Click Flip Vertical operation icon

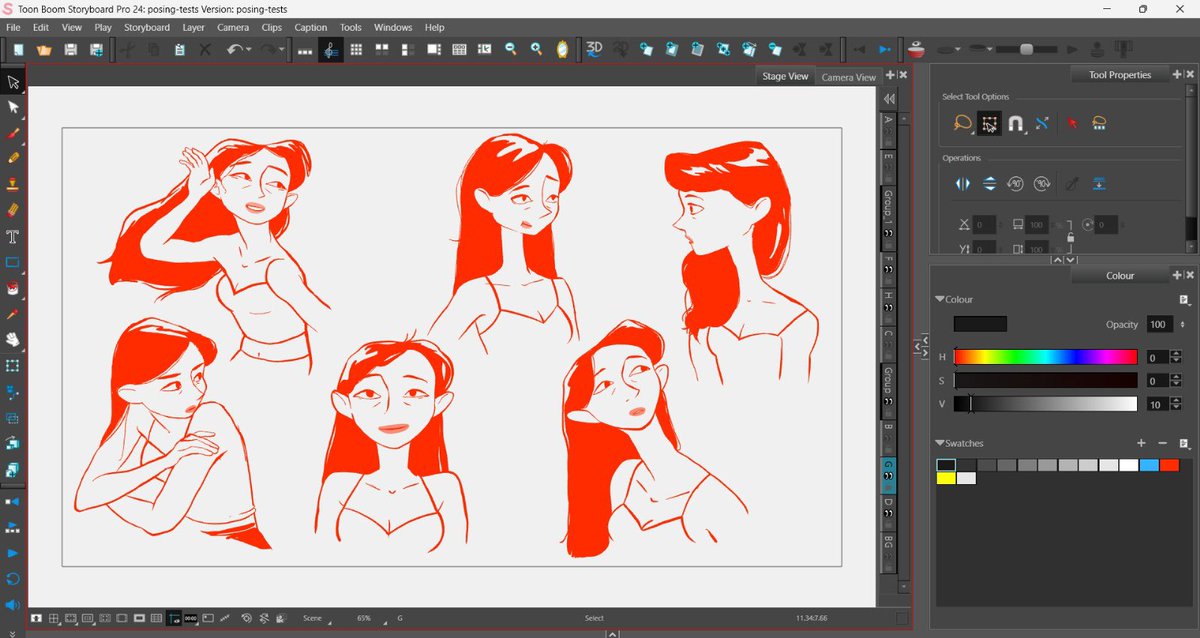(x=989, y=184)
